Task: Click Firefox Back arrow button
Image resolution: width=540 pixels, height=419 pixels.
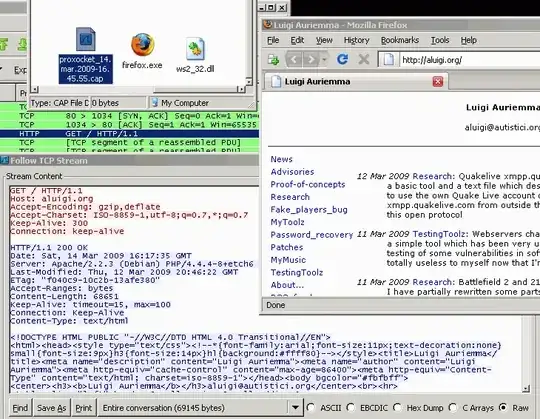Action: pyautogui.click(x=294, y=60)
